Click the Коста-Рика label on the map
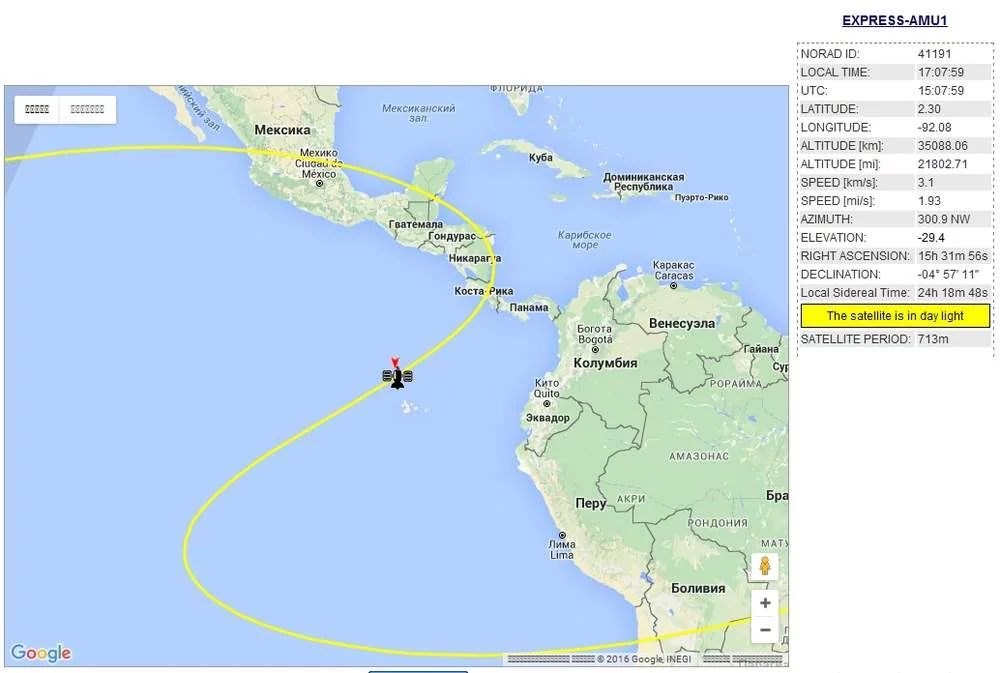Viewport: 1000px width, 673px height. tap(483, 291)
